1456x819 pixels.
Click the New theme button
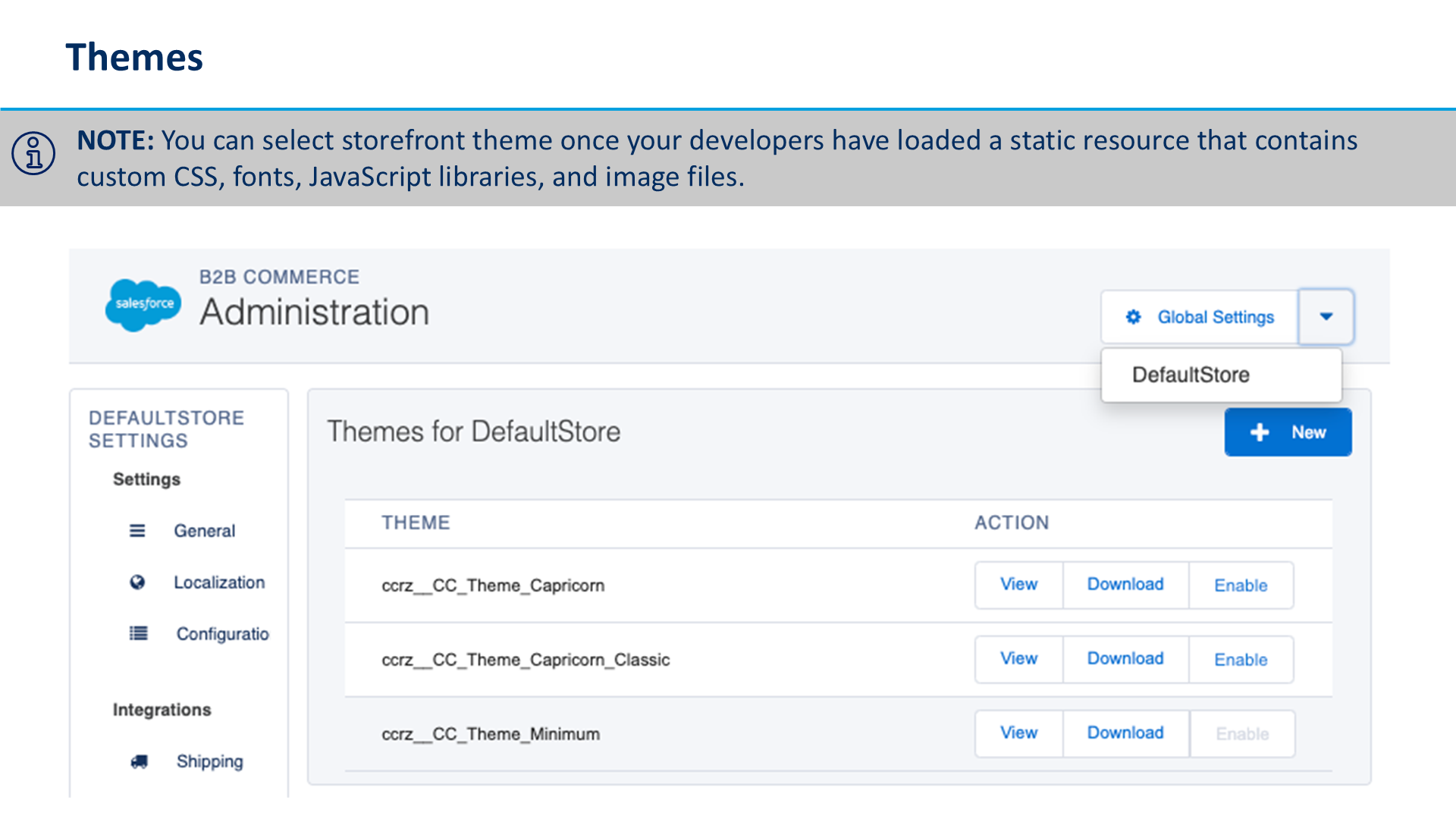point(1288,432)
